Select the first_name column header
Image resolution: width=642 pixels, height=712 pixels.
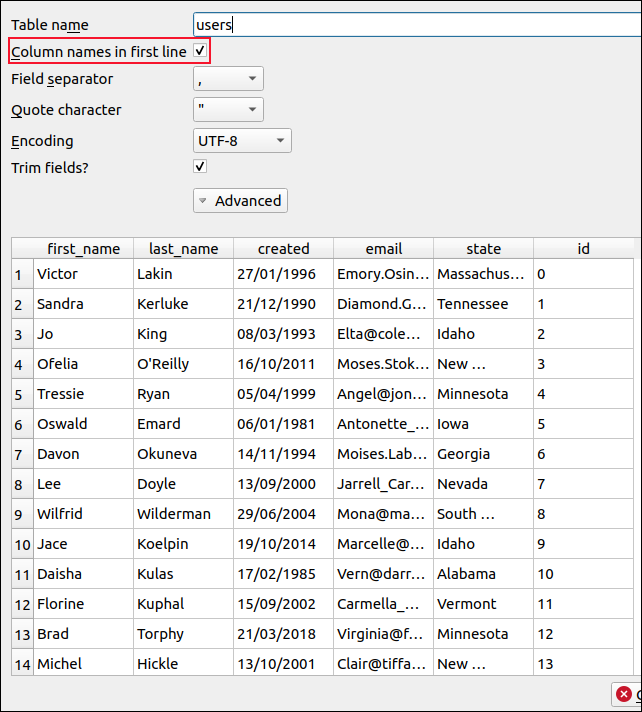pos(83,249)
